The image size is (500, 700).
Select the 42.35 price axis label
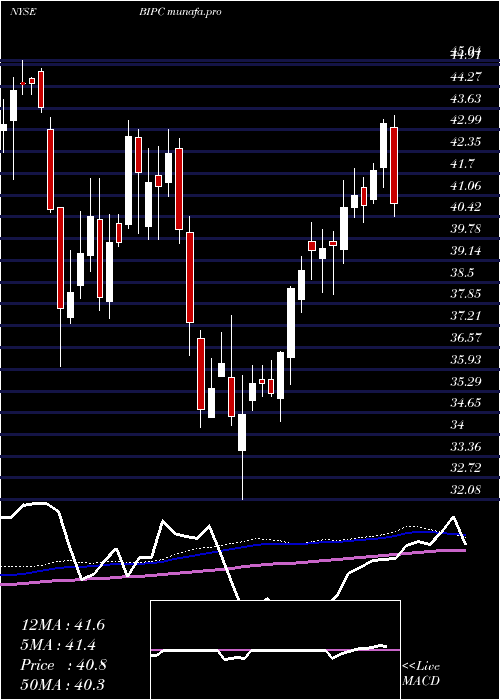(467, 142)
